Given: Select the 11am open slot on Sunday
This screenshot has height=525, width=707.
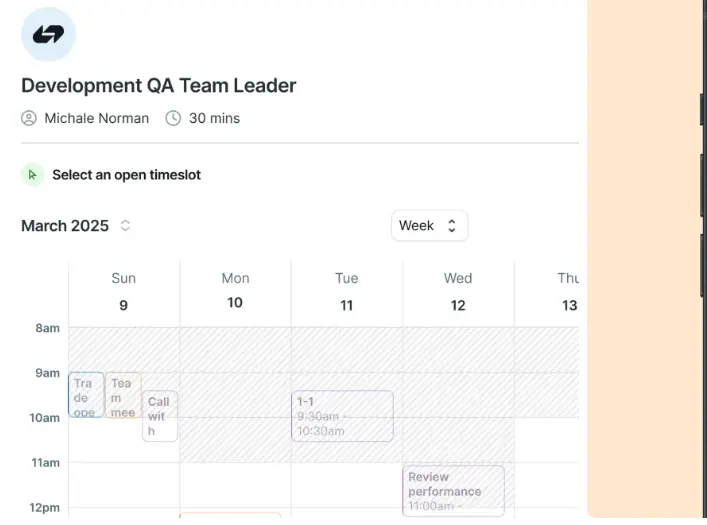Looking at the screenshot, I should 124,485.
